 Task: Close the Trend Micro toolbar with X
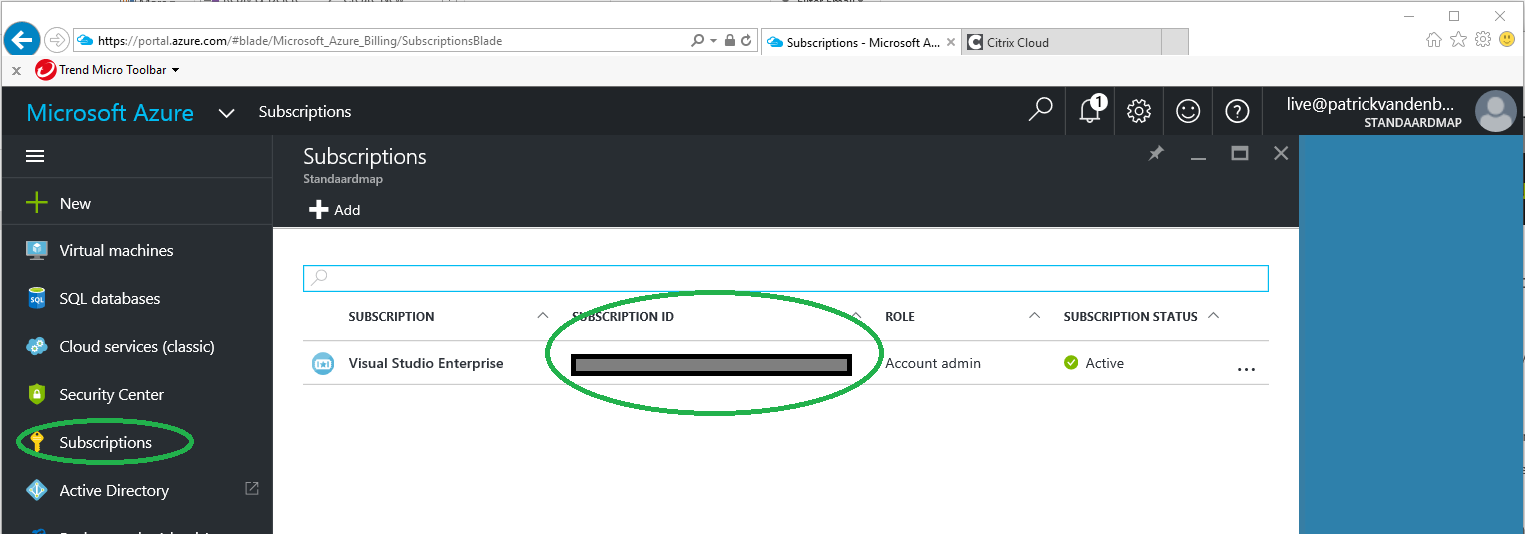[x=16, y=71]
